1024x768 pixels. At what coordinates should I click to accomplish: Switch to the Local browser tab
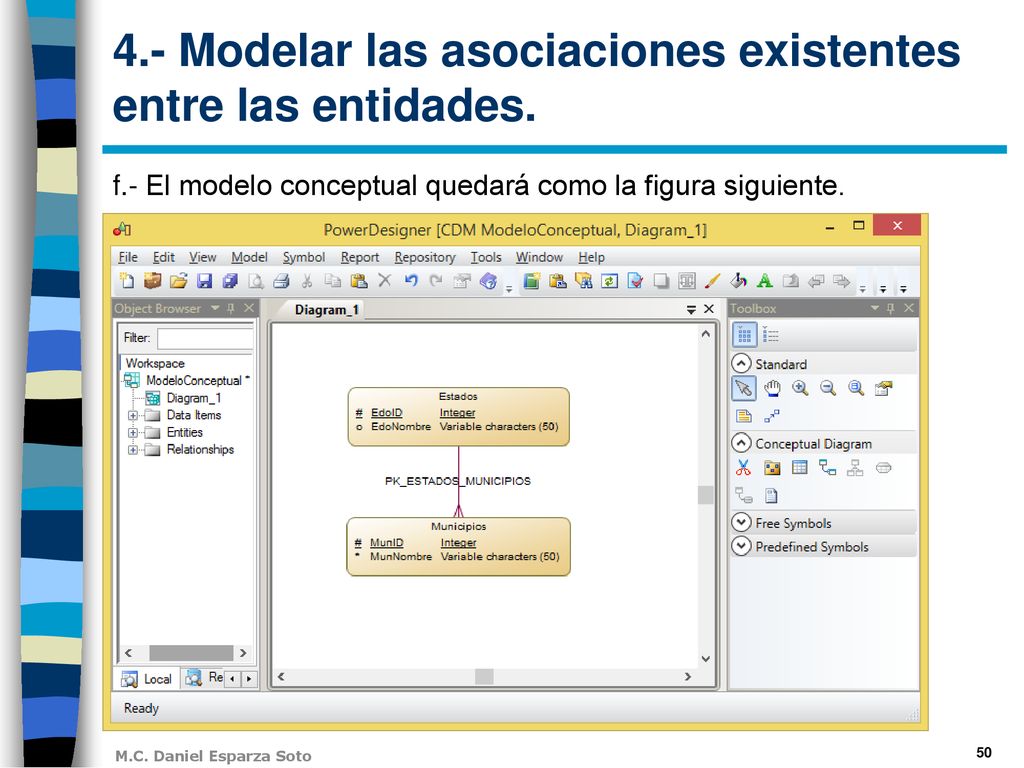[147, 679]
